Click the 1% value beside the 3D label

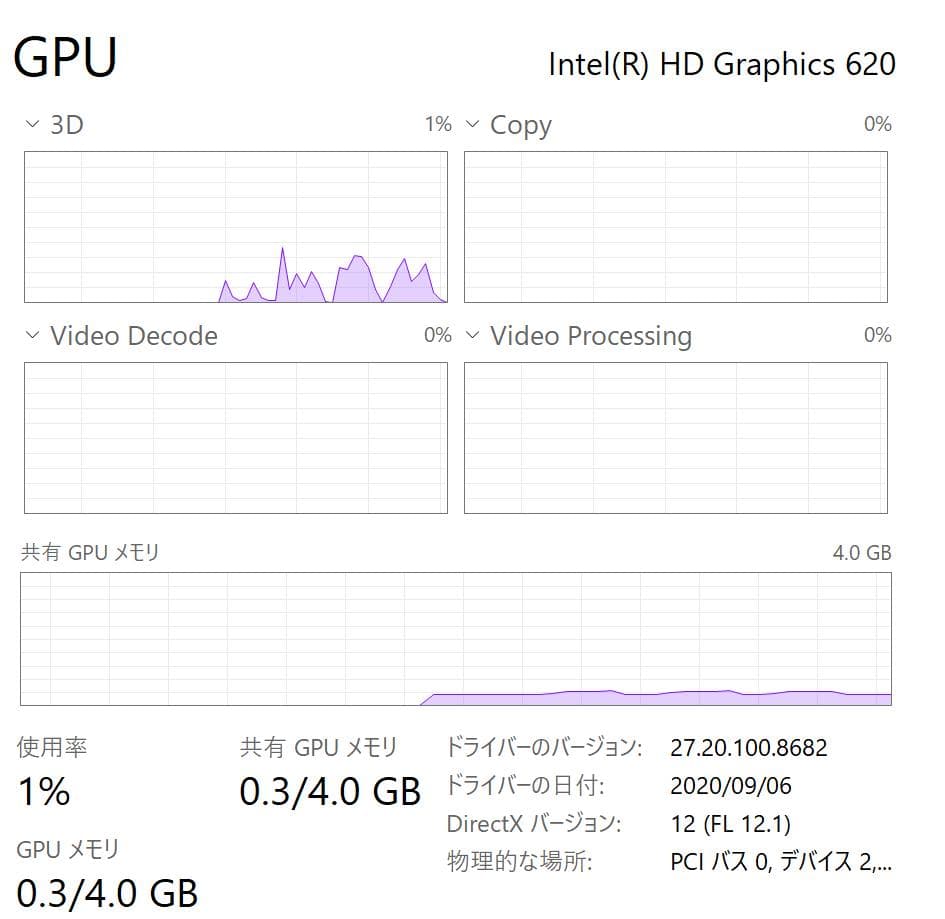click(438, 125)
